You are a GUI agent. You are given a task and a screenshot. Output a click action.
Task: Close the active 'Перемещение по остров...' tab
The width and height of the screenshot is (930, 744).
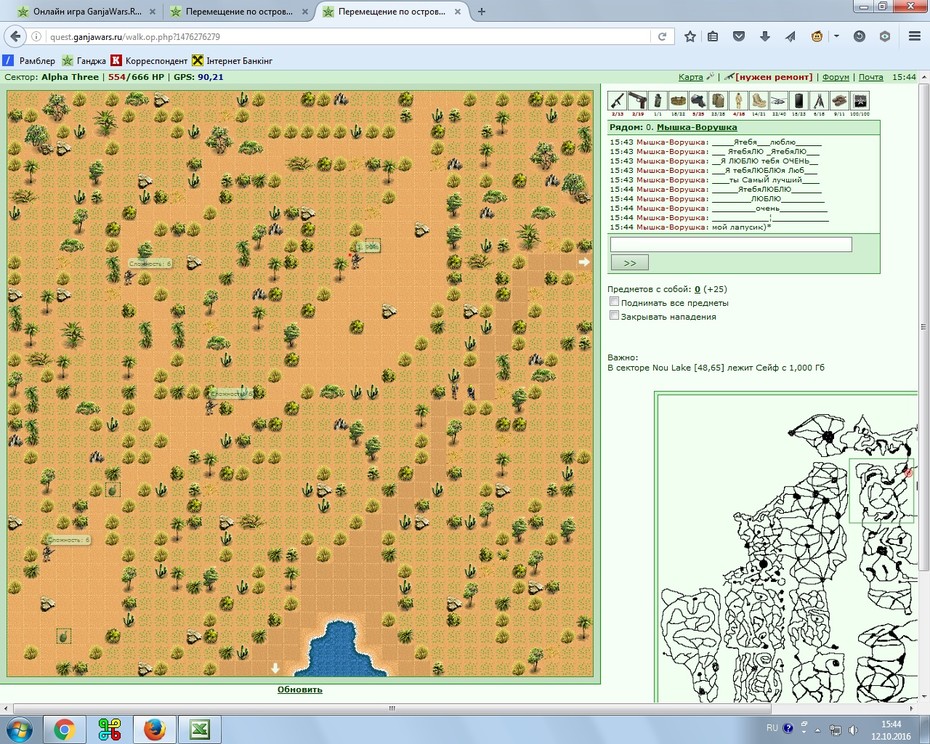[x=458, y=11]
